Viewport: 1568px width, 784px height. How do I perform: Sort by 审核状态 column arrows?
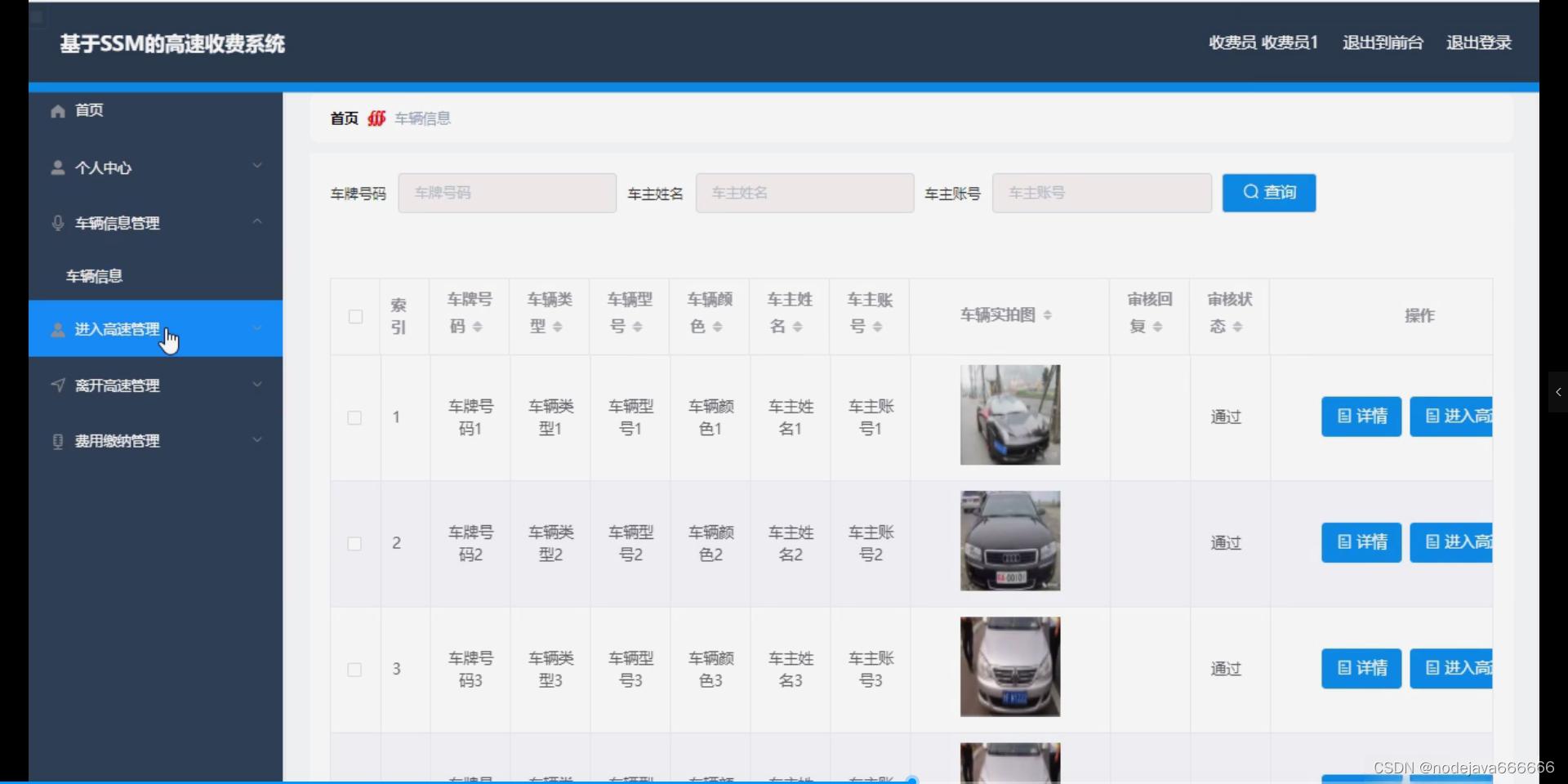point(1238,327)
